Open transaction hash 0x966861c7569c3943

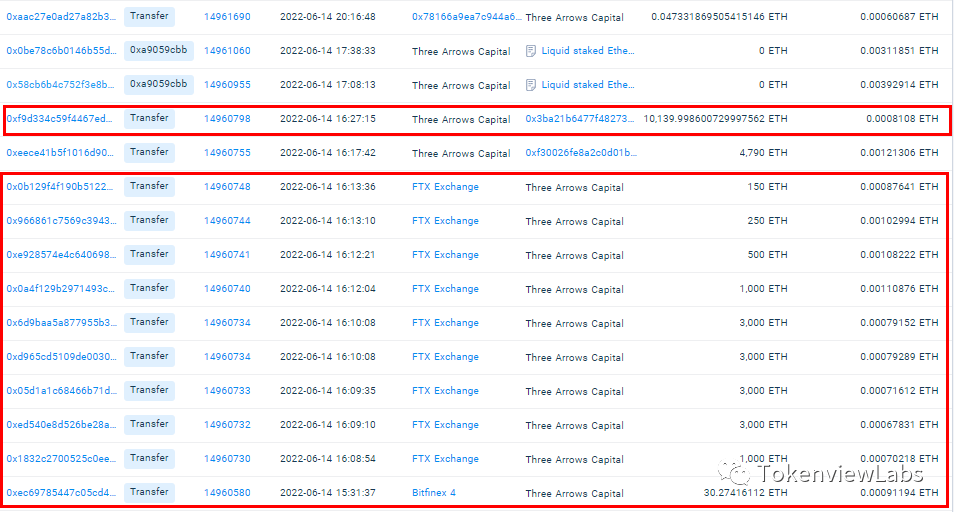coord(61,221)
